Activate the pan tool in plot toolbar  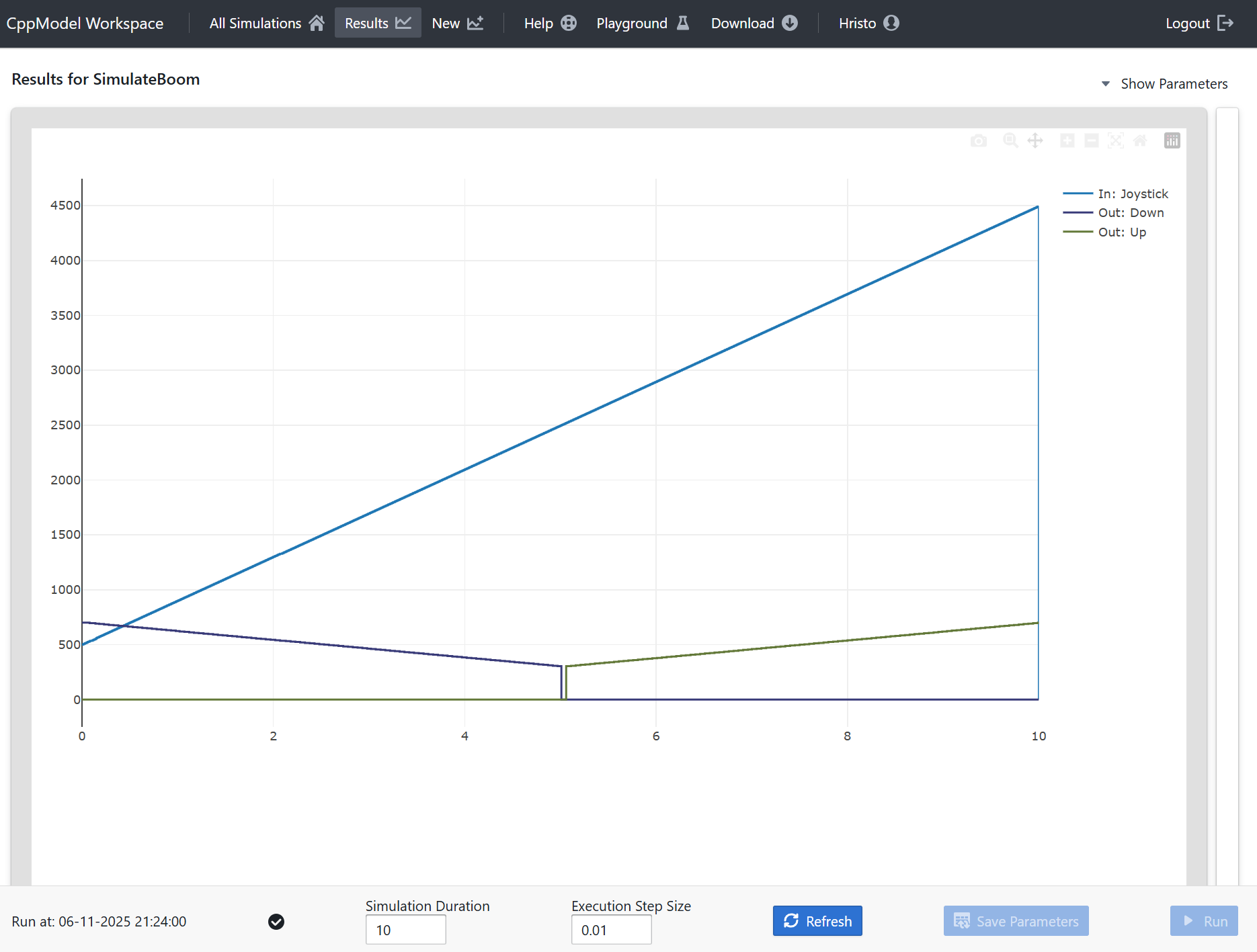[1035, 140]
